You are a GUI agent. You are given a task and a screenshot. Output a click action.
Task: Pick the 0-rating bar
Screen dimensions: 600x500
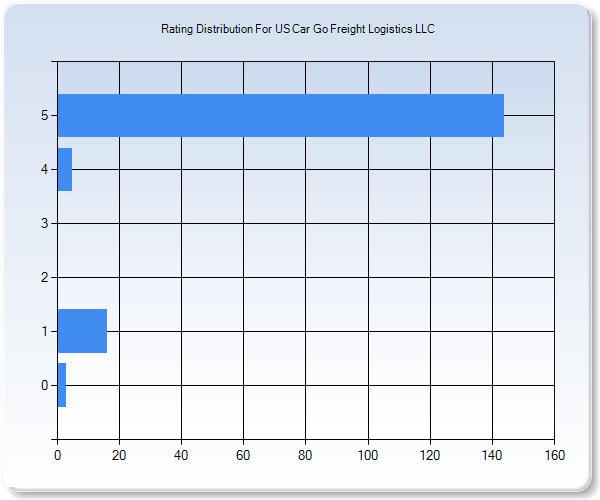61,385
